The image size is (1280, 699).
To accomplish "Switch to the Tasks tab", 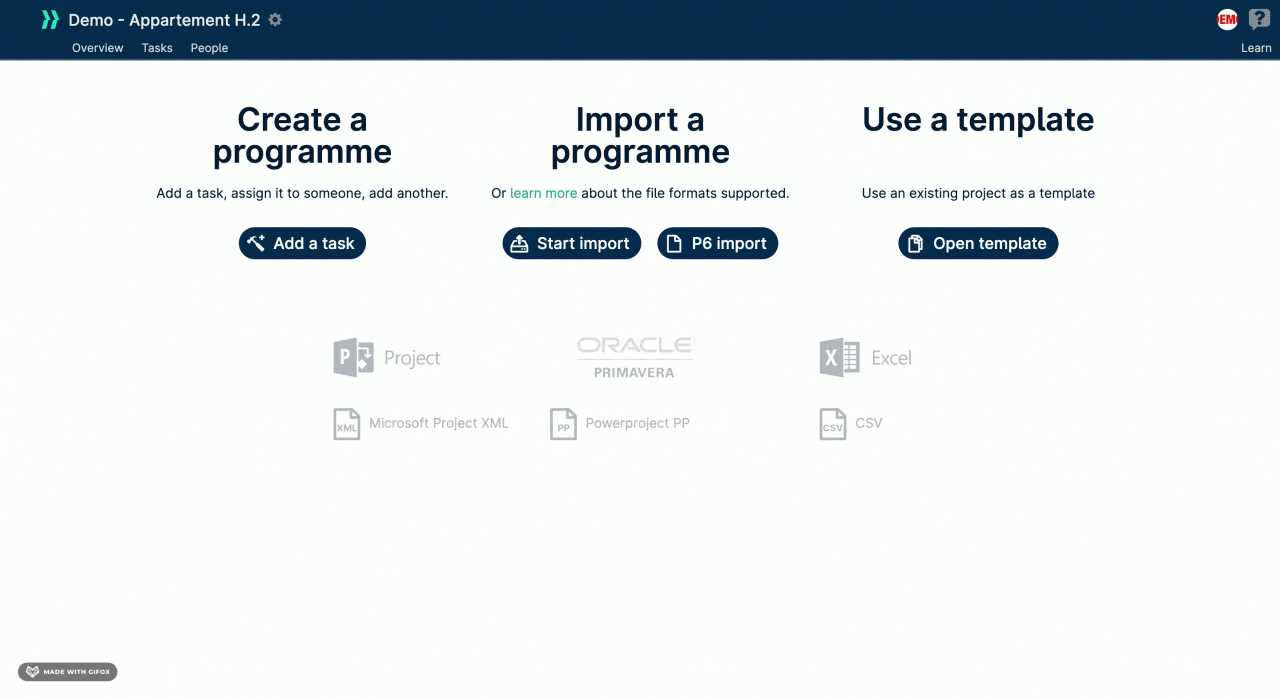I will point(157,48).
